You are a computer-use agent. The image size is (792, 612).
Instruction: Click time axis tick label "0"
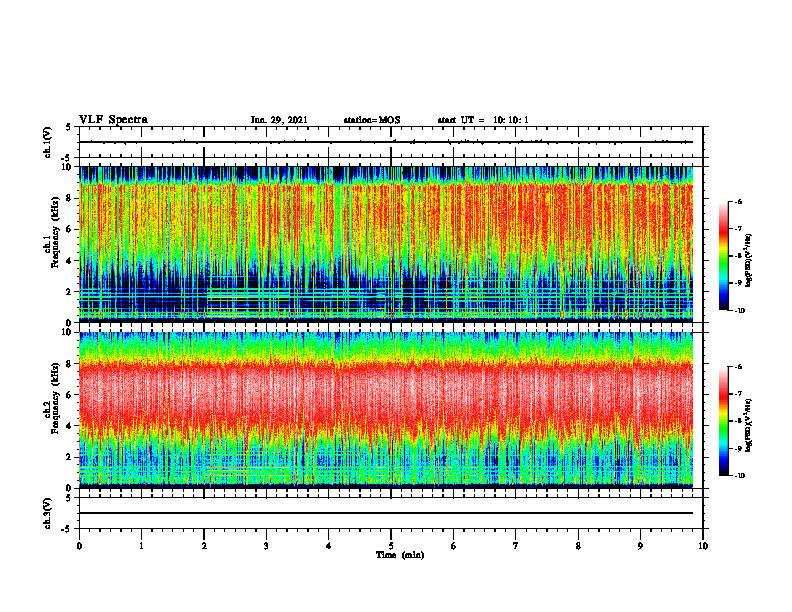click(79, 546)
